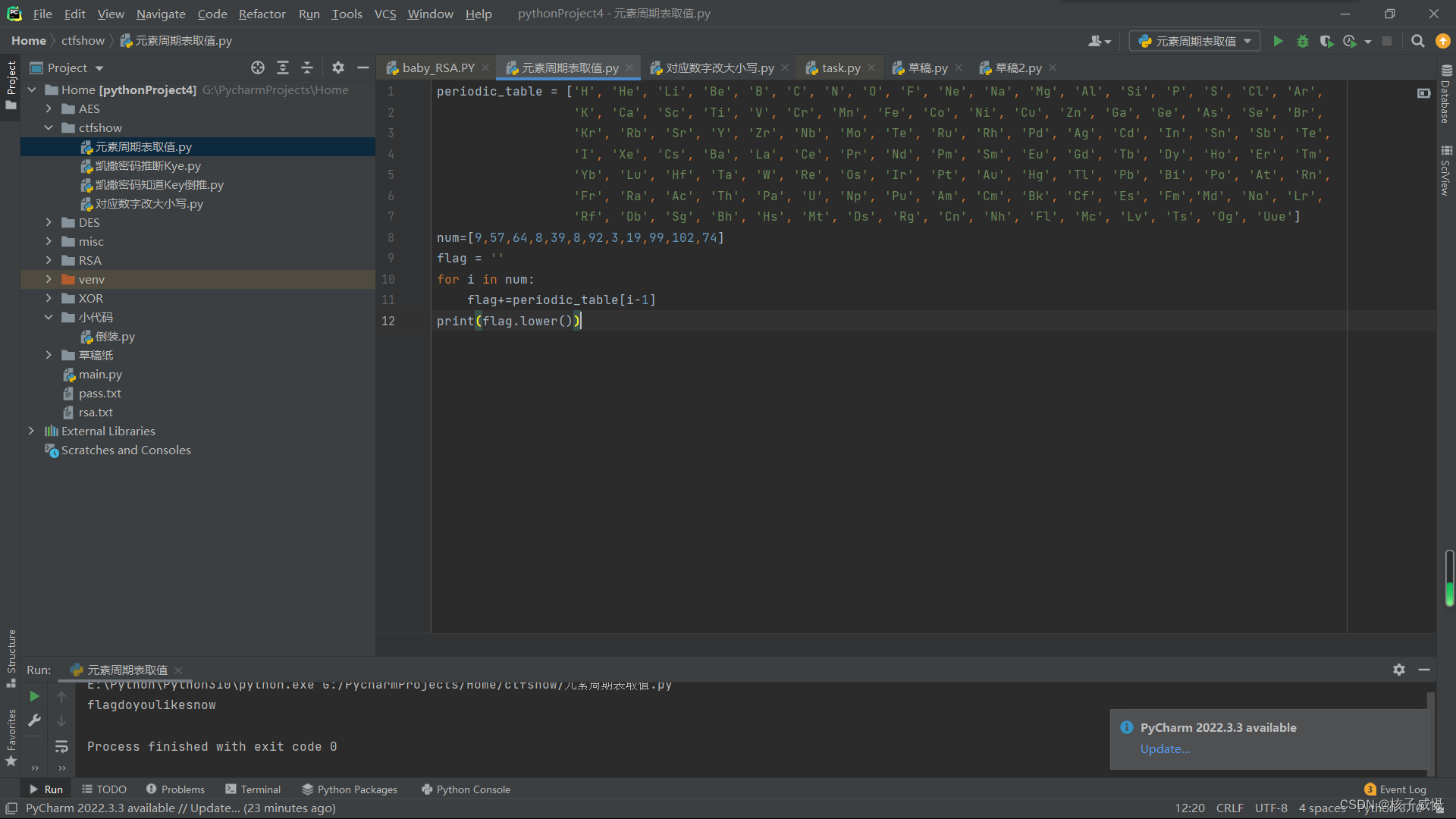Expand the AES folder in project tree
Image resolution: width=1456 pixels, height=819 pixels.
click(x=49, y=108)
